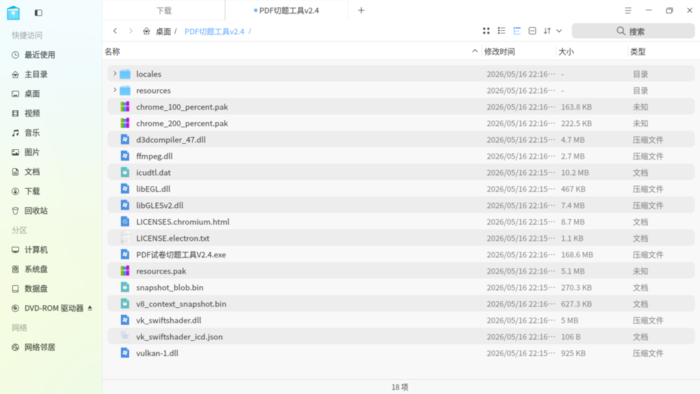Select the locales folder row
700x394 pixels.
click(x=401, y=74)
